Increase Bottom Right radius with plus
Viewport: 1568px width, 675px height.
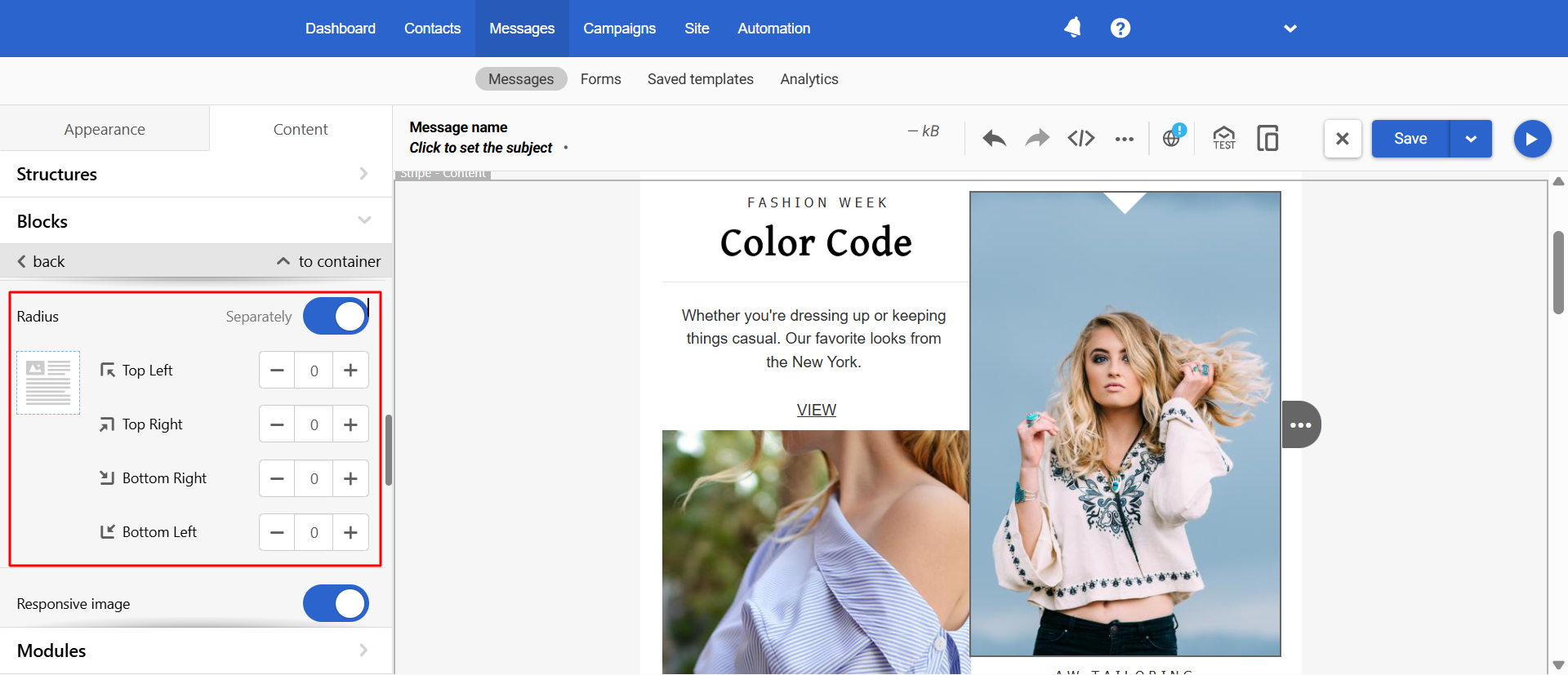pyautogui.click(x=350, y=478)
